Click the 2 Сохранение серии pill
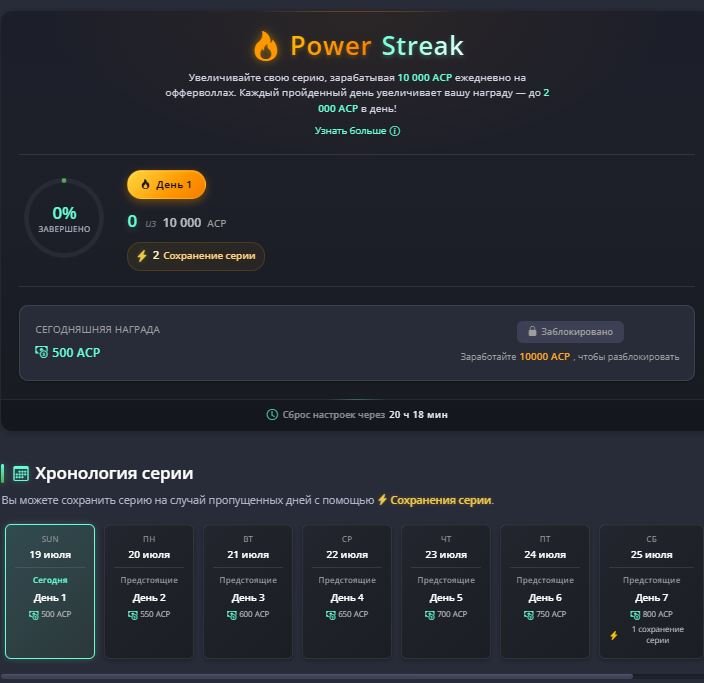Screen dimensions: 704x683 coord(196,256)
